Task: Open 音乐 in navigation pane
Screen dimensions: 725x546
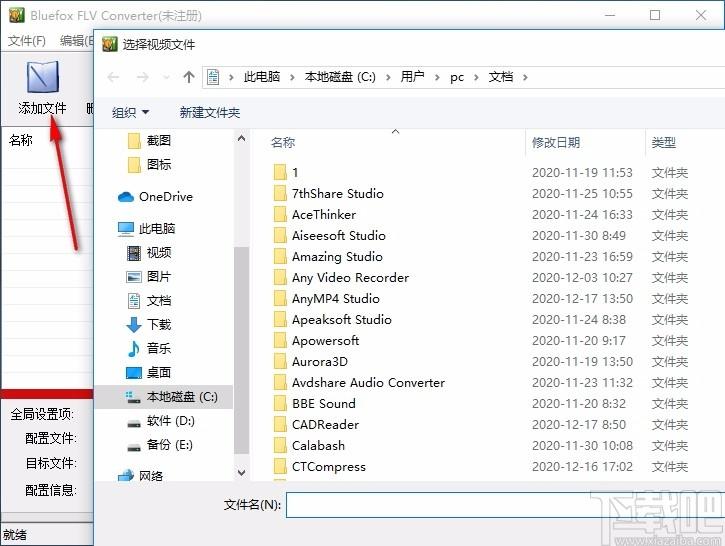Action: click(x=149, y=348)
